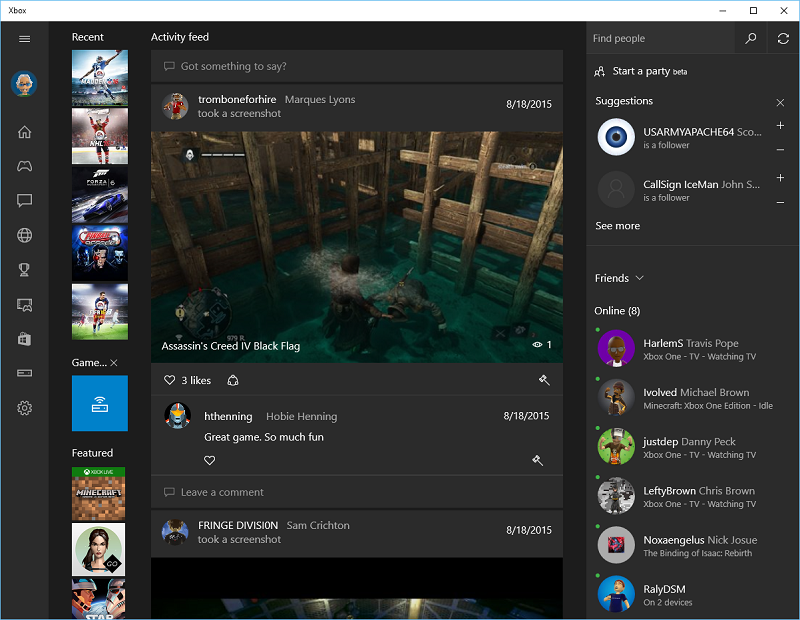Screen dimensions: 800x620
Task: Open your profile avatar in the sidebar
Action: click(x=24, y=84)
